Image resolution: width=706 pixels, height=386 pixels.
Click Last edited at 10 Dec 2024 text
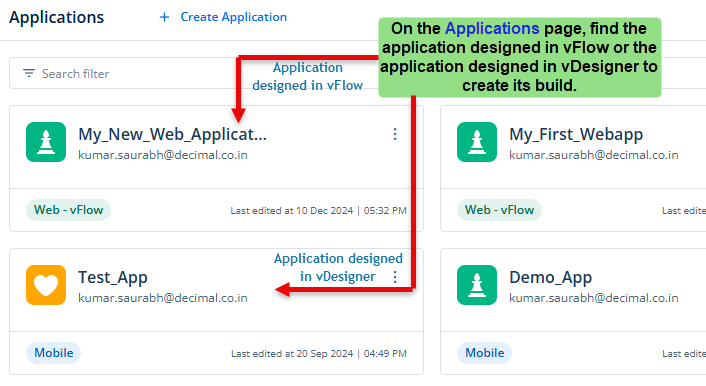(318, 210)
